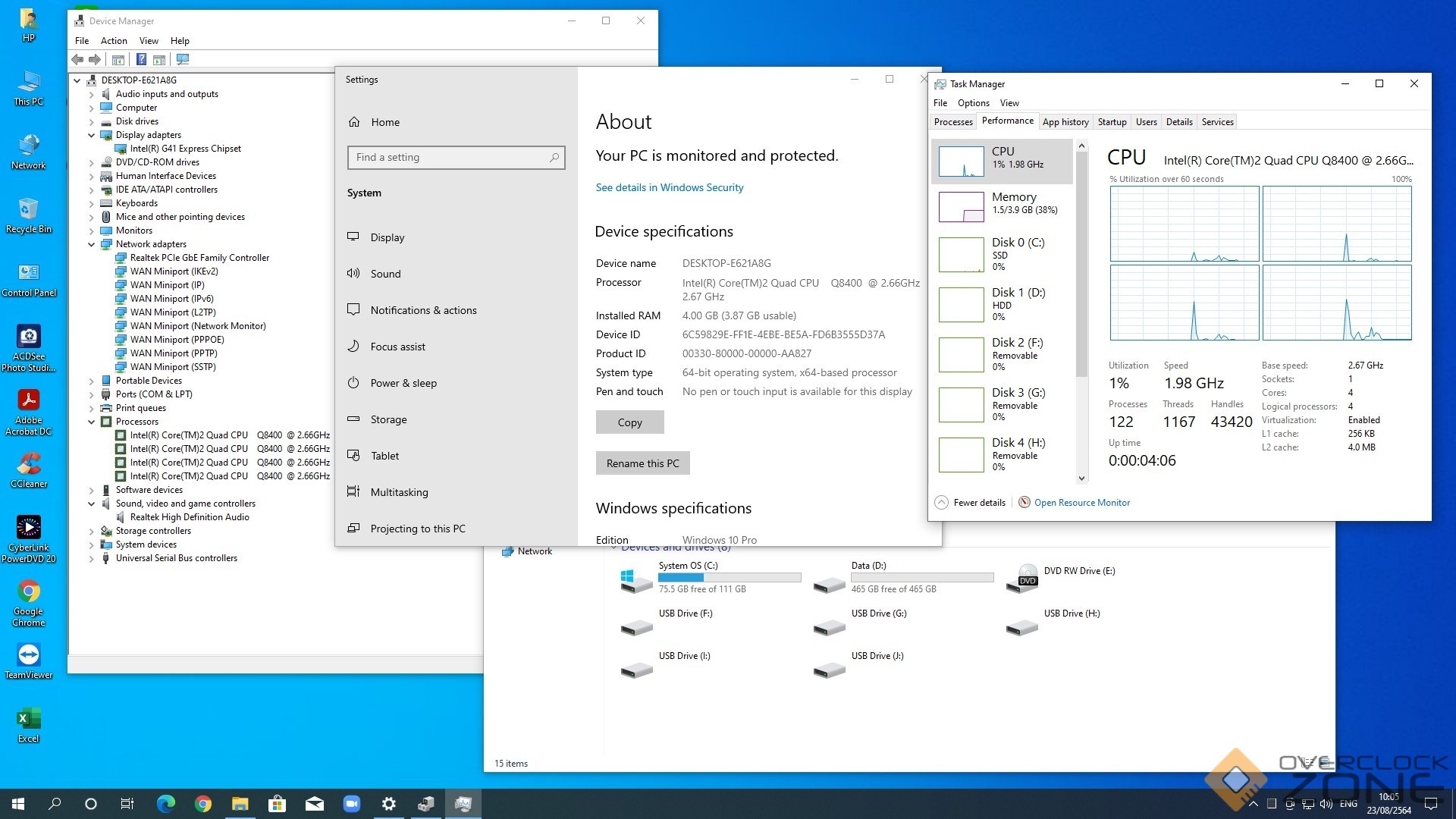The height and width of the screenshot is (819, 1456).
Task: Collapse the Network adapters node
Action: point(92,244)
